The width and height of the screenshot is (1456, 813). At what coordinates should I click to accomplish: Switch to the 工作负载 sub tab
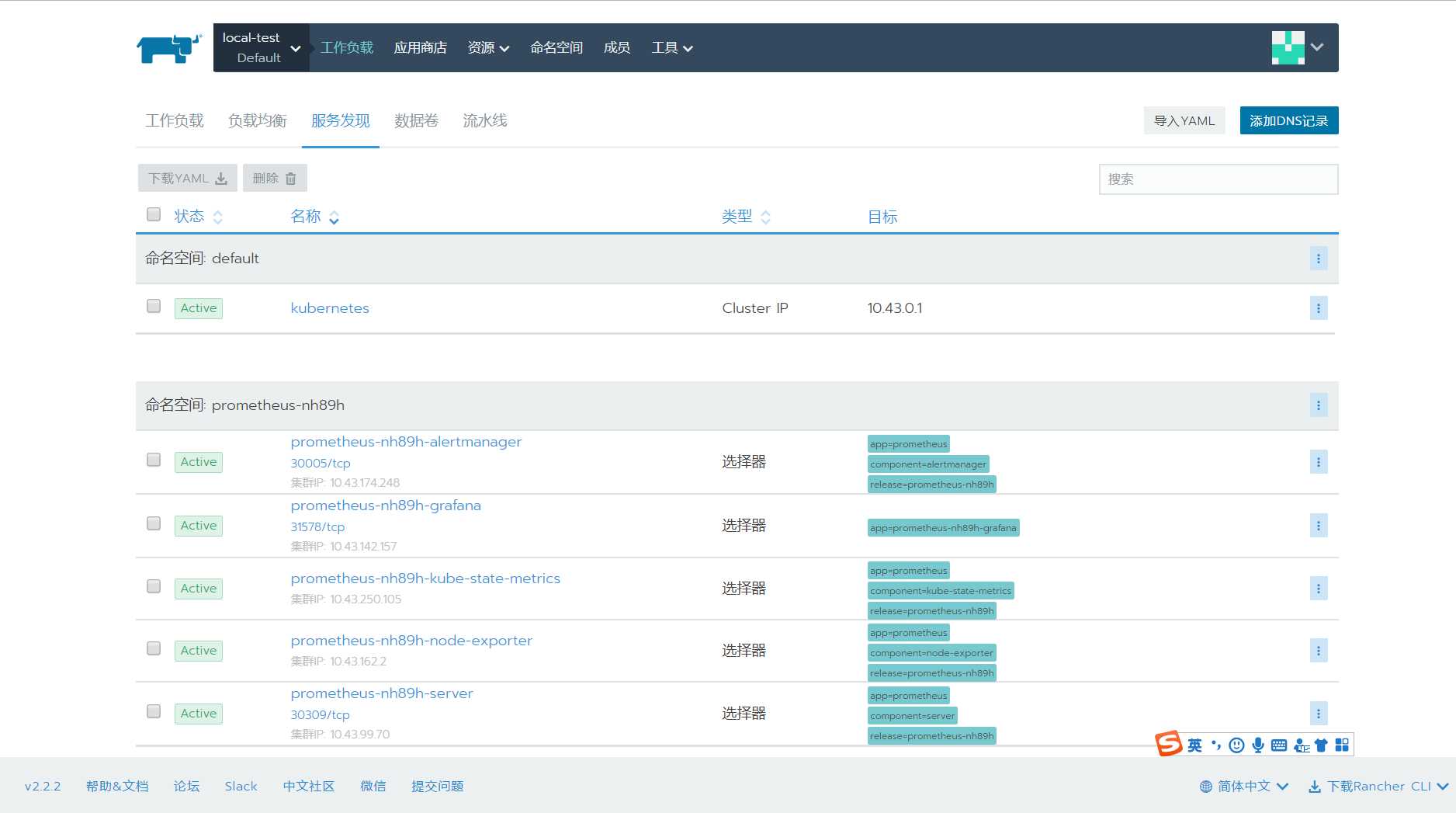coord(175,120)
